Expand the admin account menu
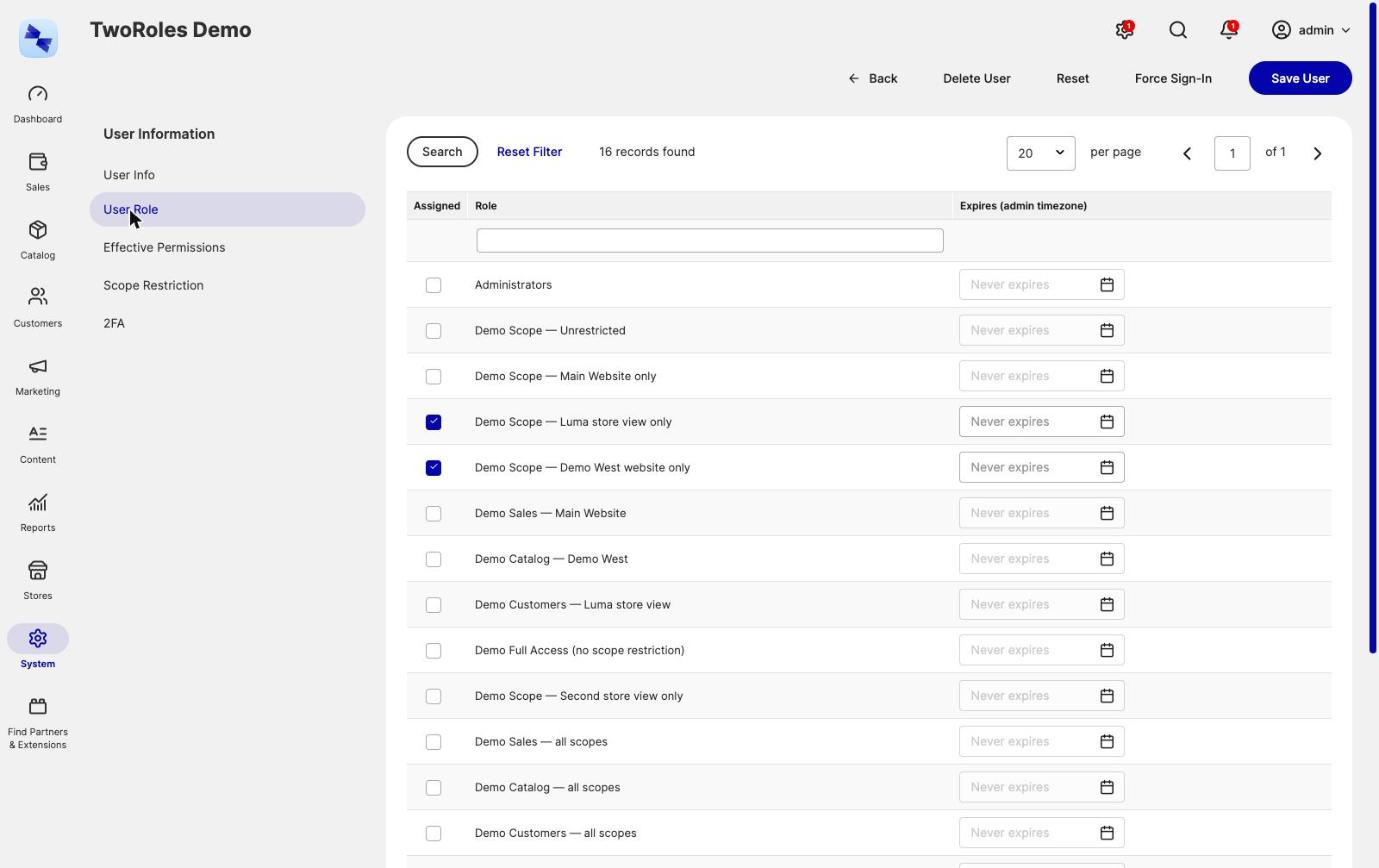This screenshot has width=1379, height=868. [x=1311, y=30]
